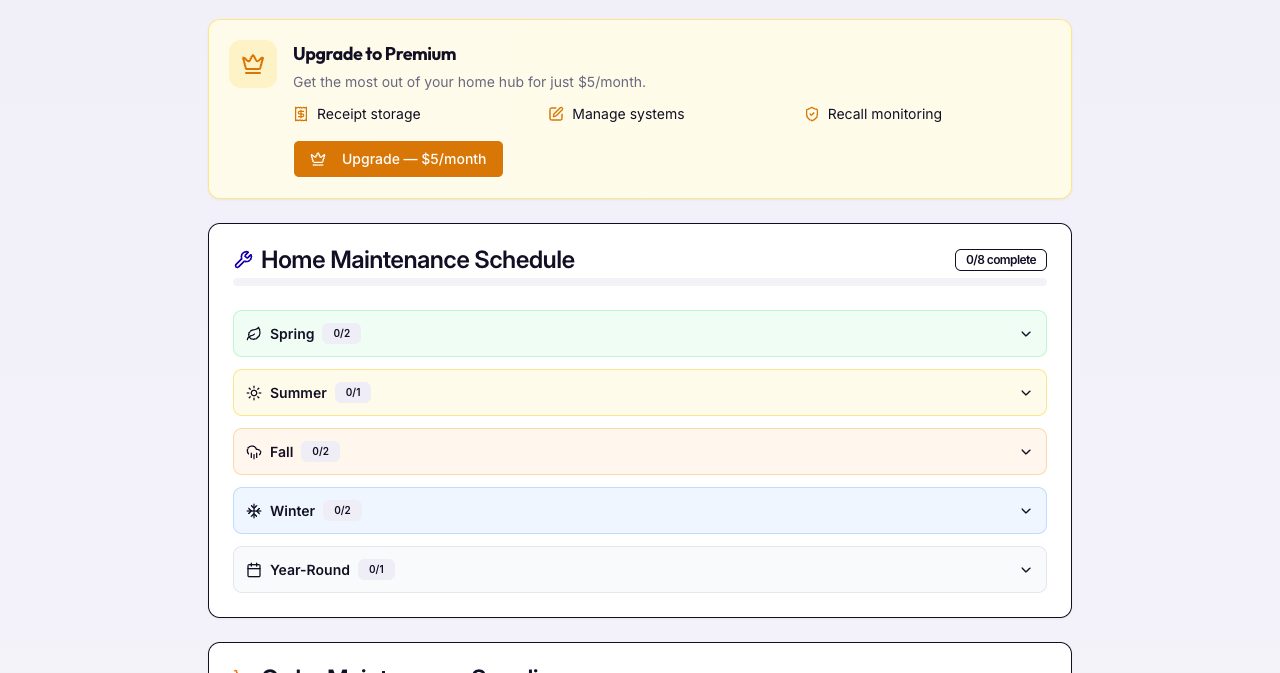The image size is (1280, 673).
Task: Click the Summer label text
Action: point(298,393)
